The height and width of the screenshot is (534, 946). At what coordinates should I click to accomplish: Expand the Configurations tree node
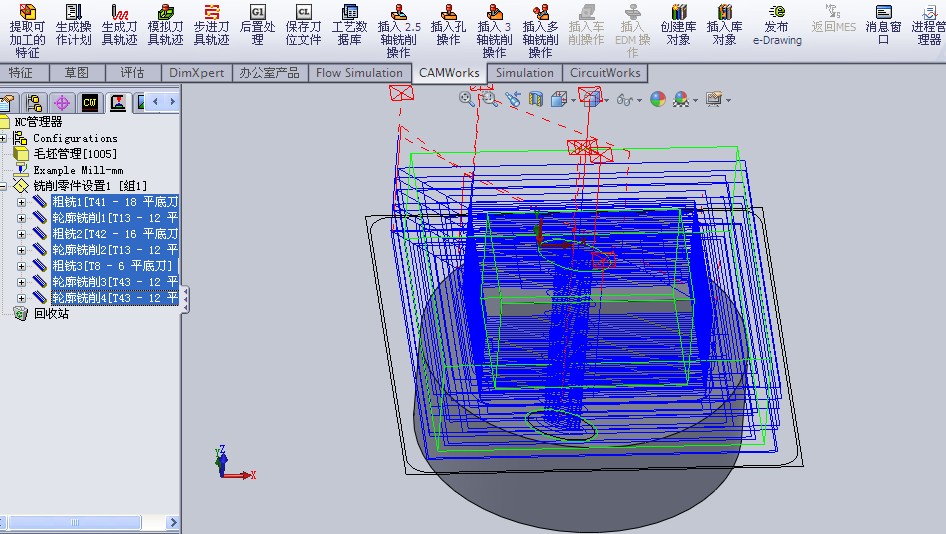[x=3, y=138]
